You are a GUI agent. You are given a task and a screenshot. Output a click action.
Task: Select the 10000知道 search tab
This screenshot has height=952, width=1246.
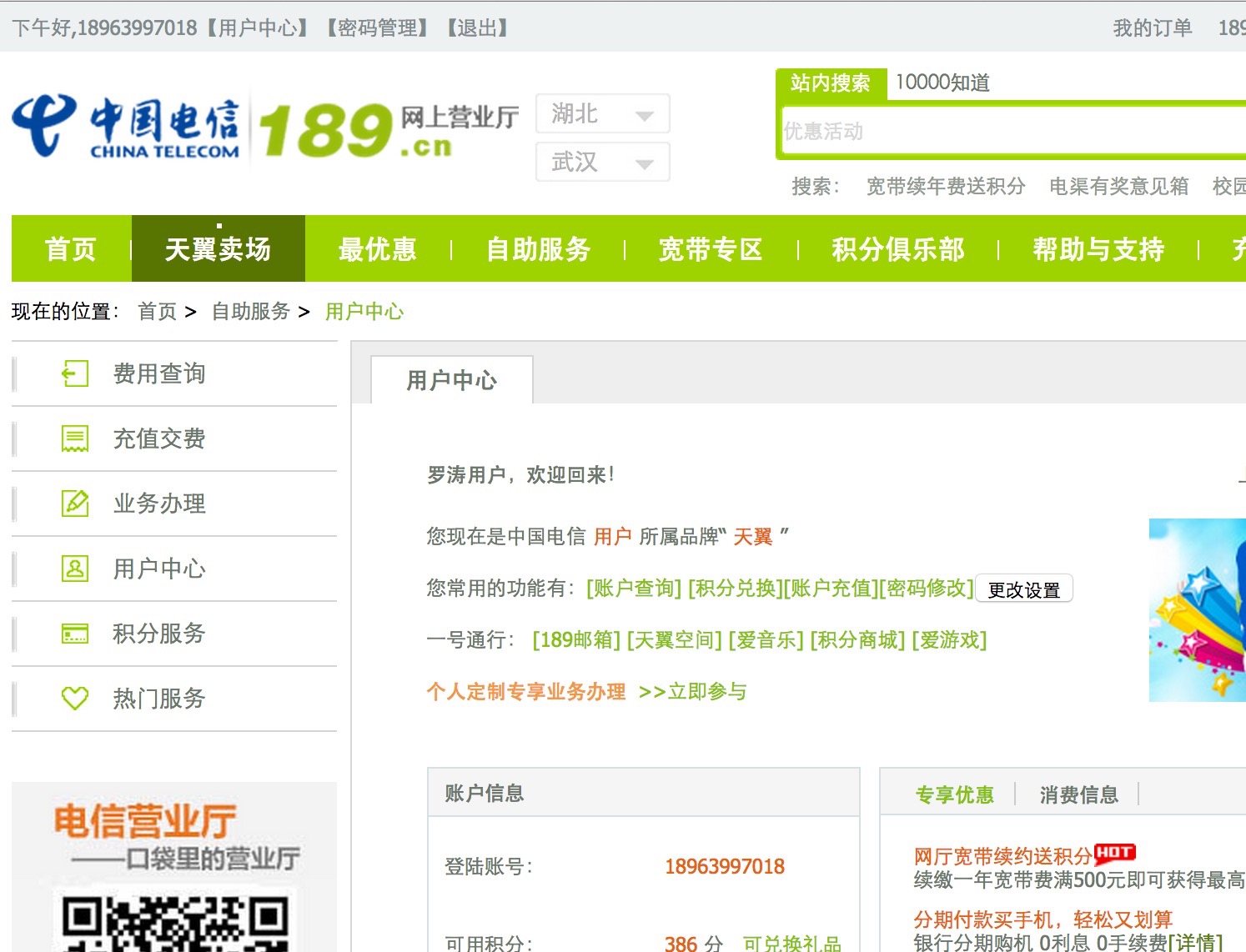(942, 83)
